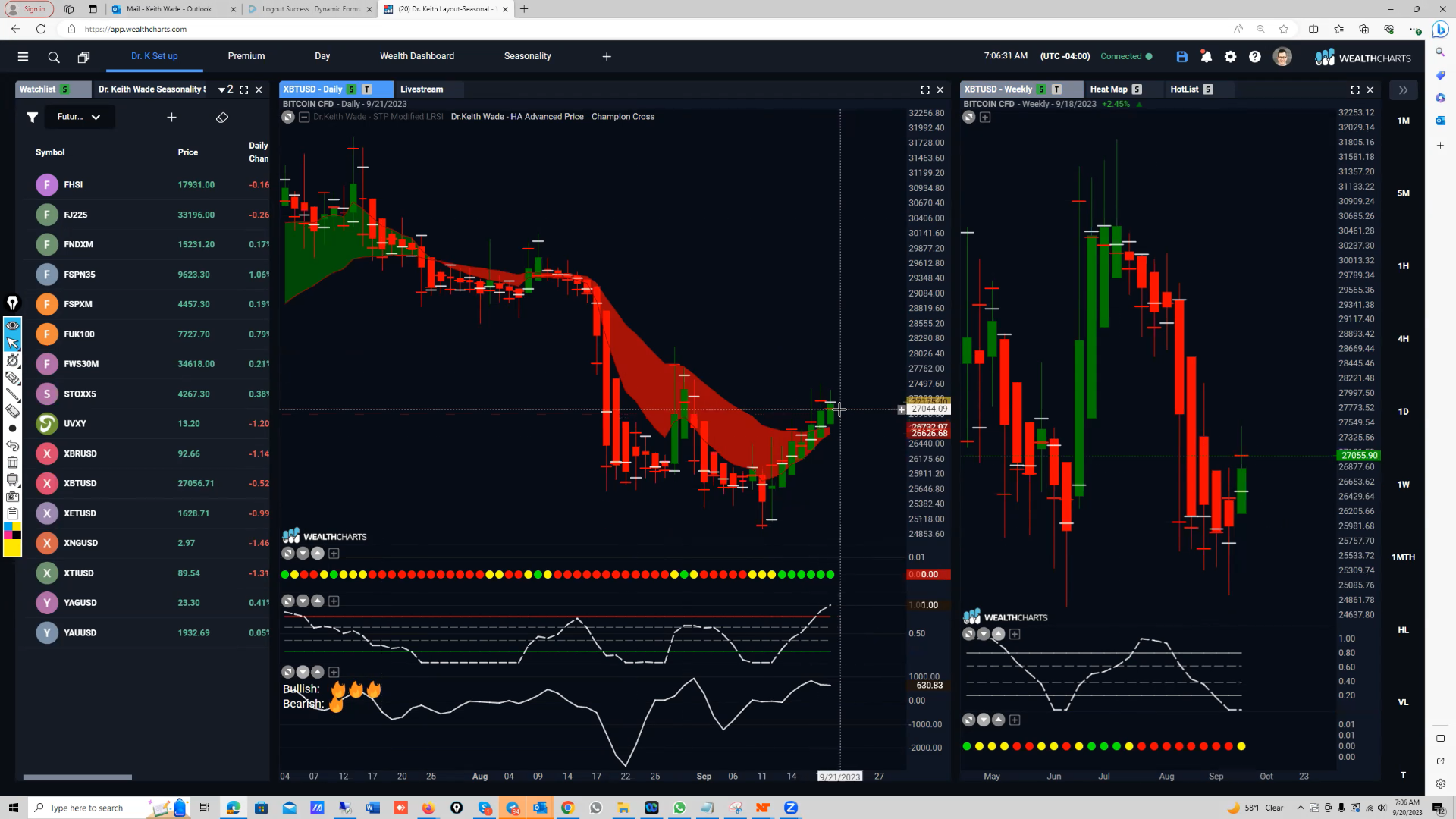Pick the yellow drawing color swatch

12,548
